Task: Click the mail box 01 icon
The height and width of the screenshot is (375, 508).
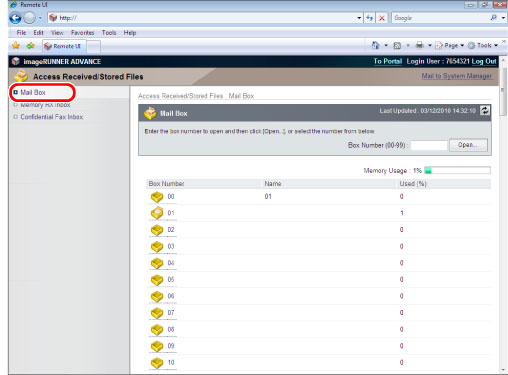Action: click(157, 213)
